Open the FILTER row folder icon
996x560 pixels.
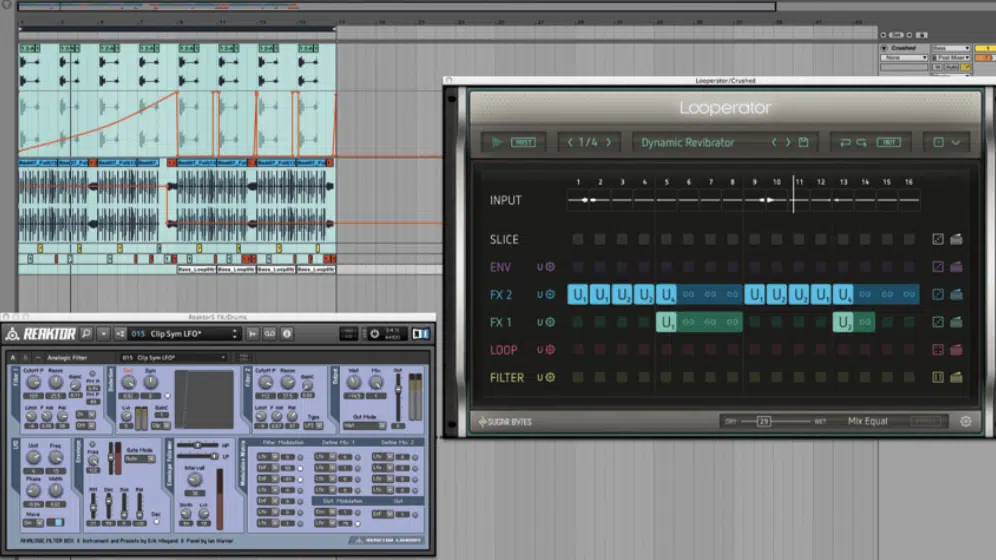pos(956,377)
